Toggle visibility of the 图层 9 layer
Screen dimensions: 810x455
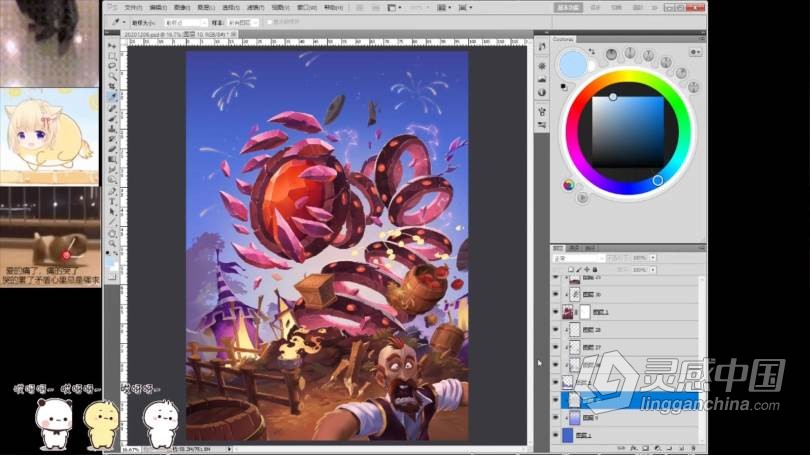pos(556,417)
